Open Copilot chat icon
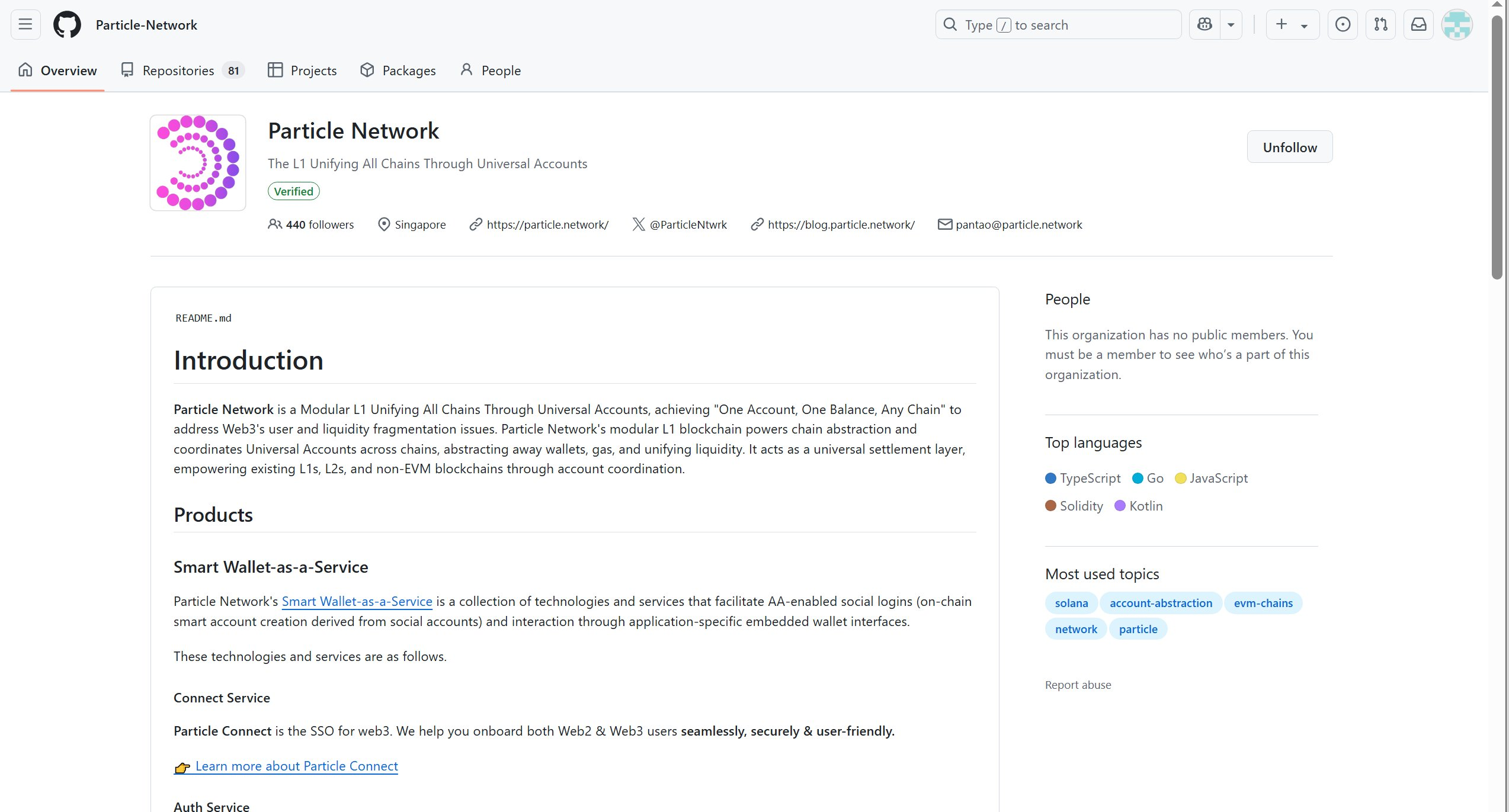1509x812 pixels. [1204, 24]
